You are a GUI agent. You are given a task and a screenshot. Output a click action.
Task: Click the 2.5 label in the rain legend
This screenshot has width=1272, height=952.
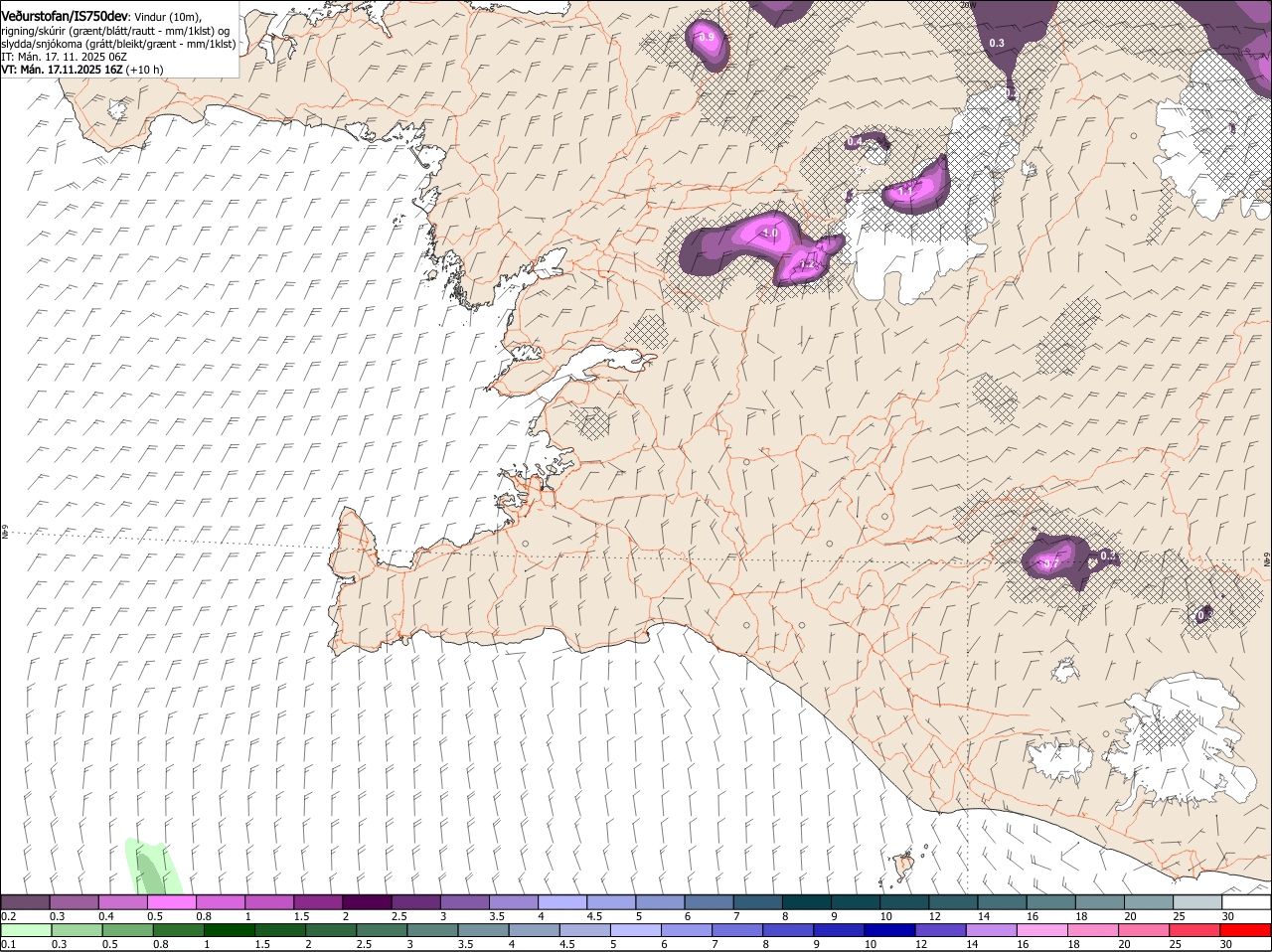364,944
